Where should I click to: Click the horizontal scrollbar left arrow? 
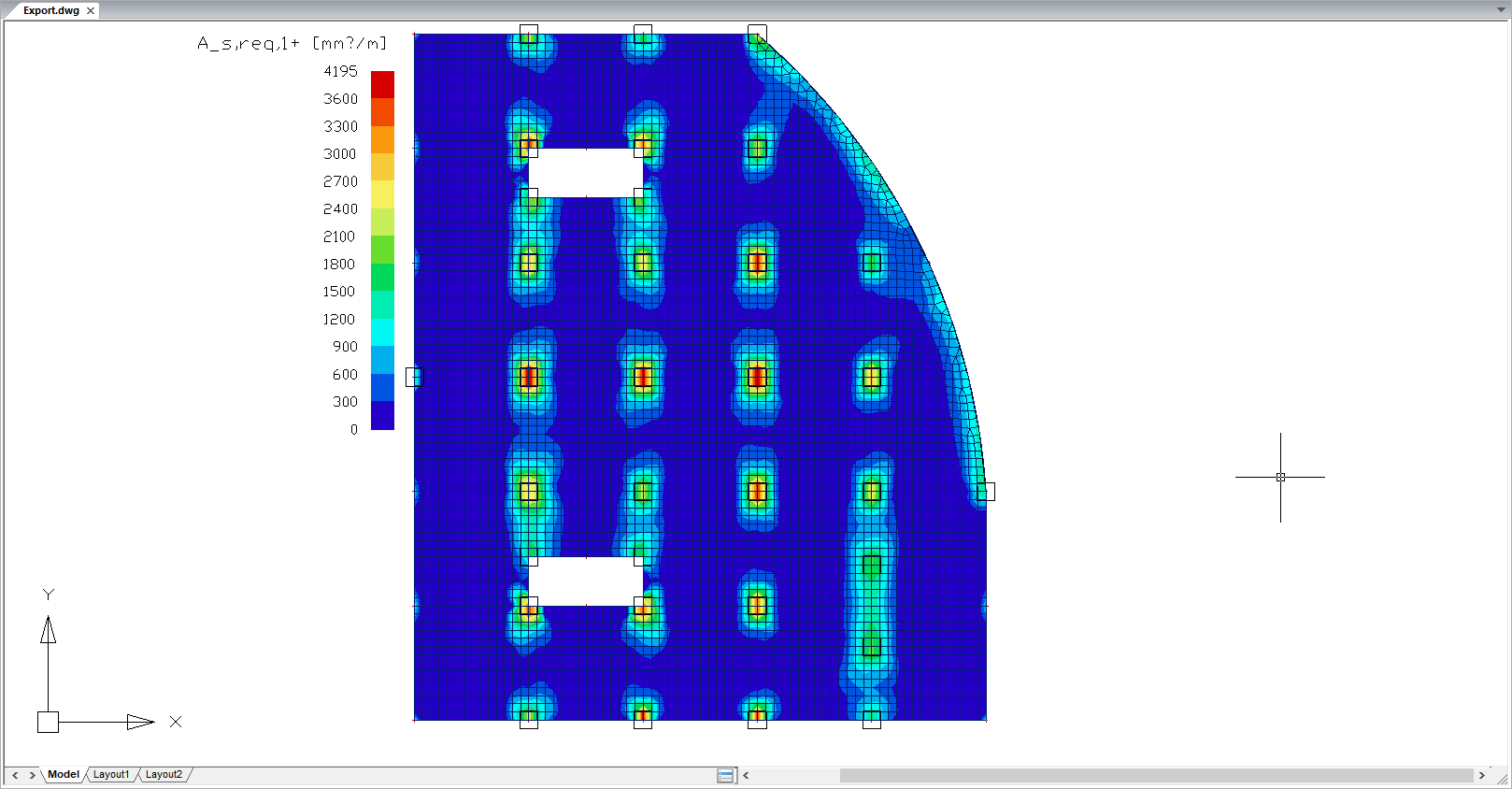[746, 775]
